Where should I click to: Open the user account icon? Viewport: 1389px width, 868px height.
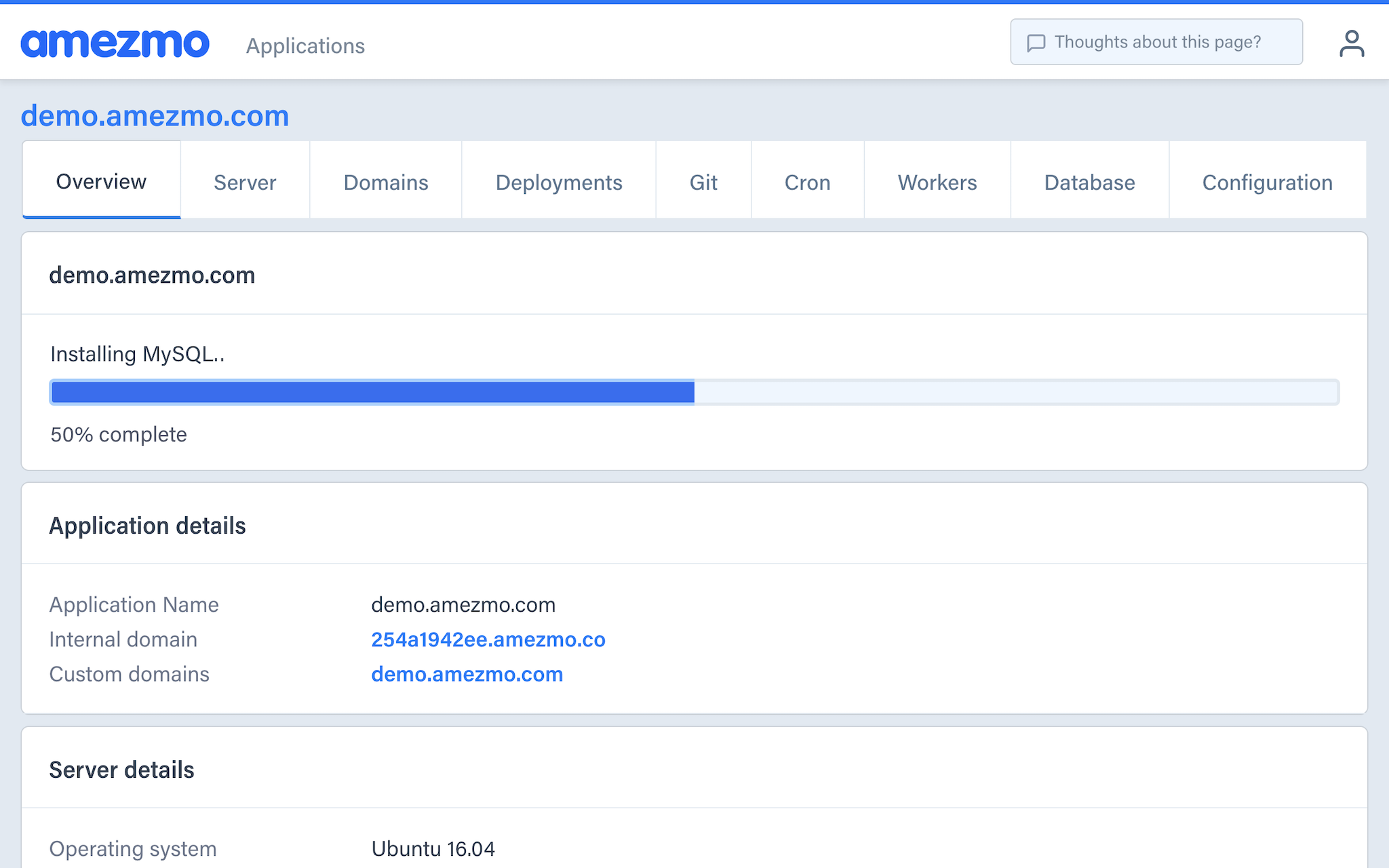point(1351,43)
